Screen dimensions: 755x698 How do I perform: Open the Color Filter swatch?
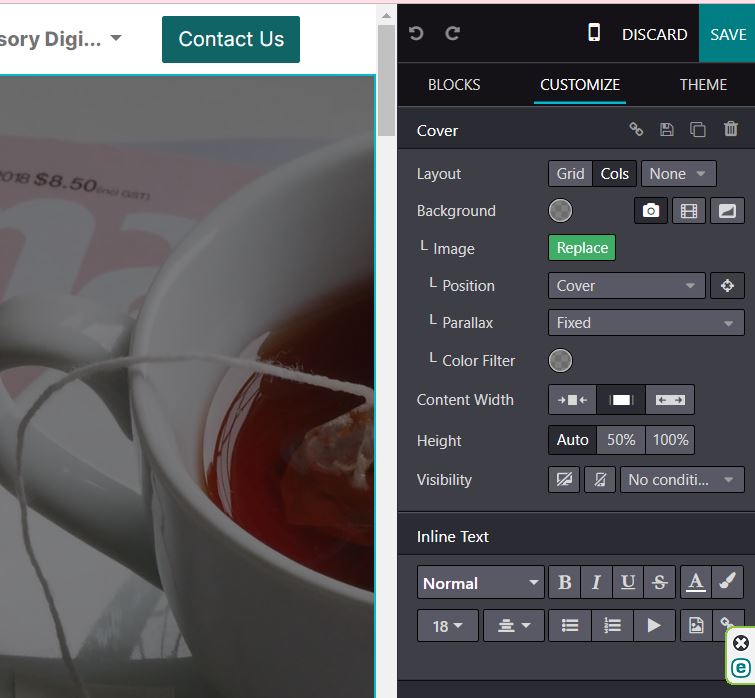(561, 360)
